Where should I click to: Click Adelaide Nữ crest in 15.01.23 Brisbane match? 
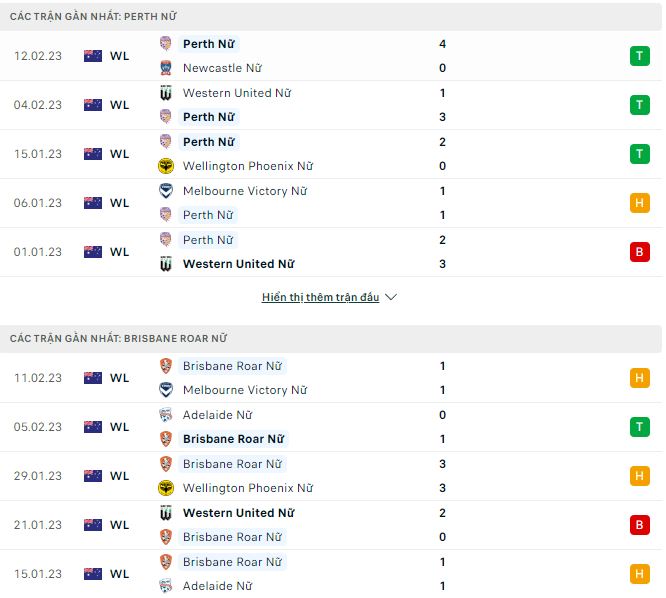point(166,586)
